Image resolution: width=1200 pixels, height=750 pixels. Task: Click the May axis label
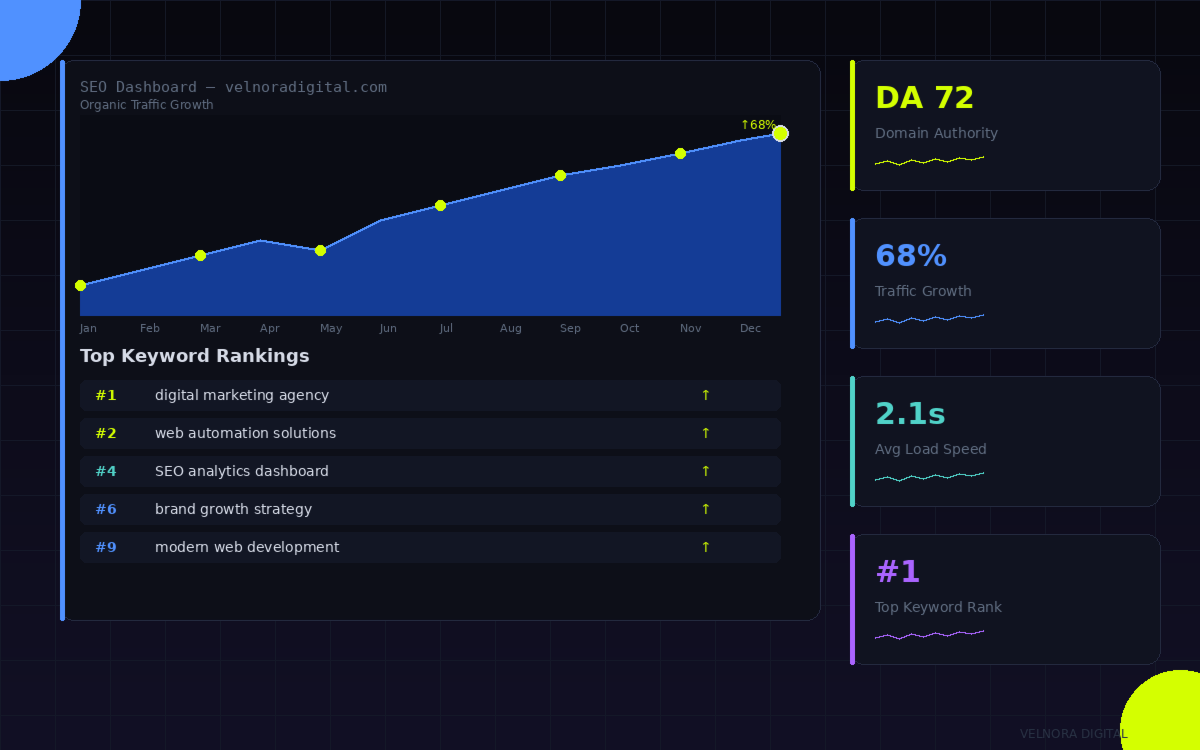pos(331,328)
